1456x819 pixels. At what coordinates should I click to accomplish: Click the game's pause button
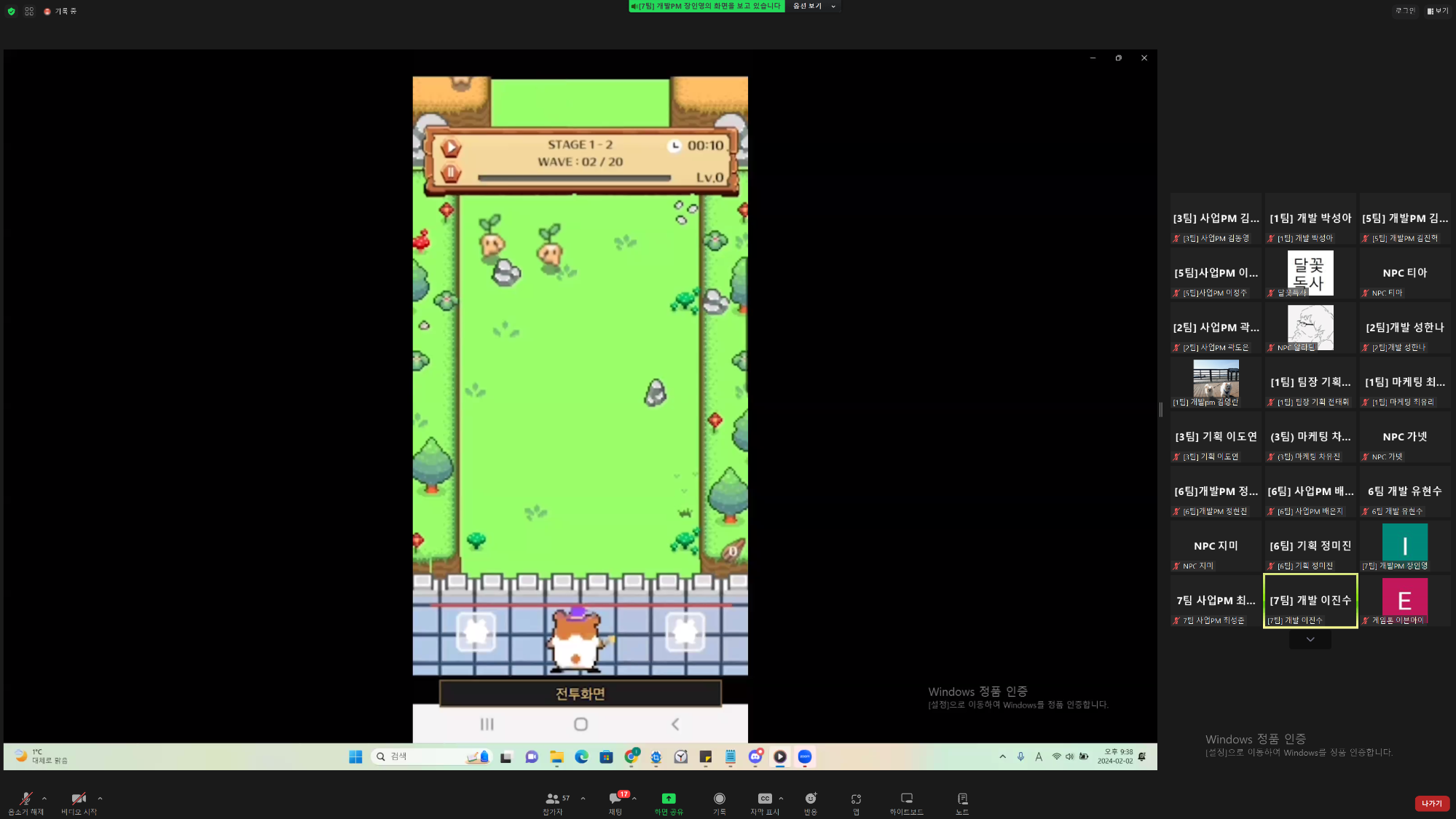(x=451, y=173)
